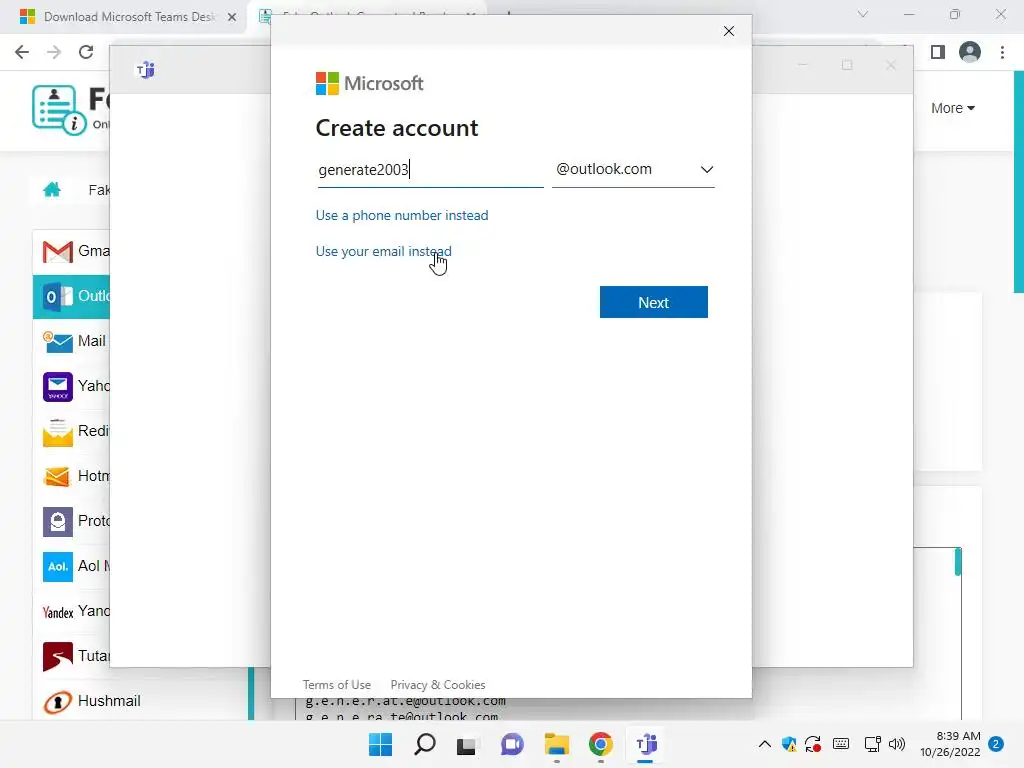Expand the More menu on the webpage
This screenshot has height=768, width=1024.
pyautogui.click(x=953, y=108)
